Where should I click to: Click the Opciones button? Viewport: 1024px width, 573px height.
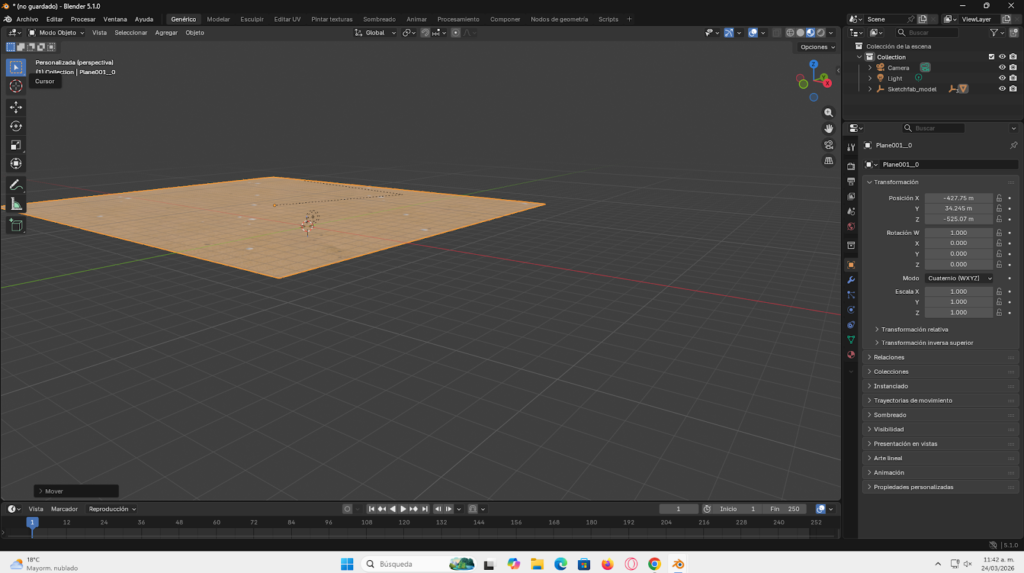[817, 47]
